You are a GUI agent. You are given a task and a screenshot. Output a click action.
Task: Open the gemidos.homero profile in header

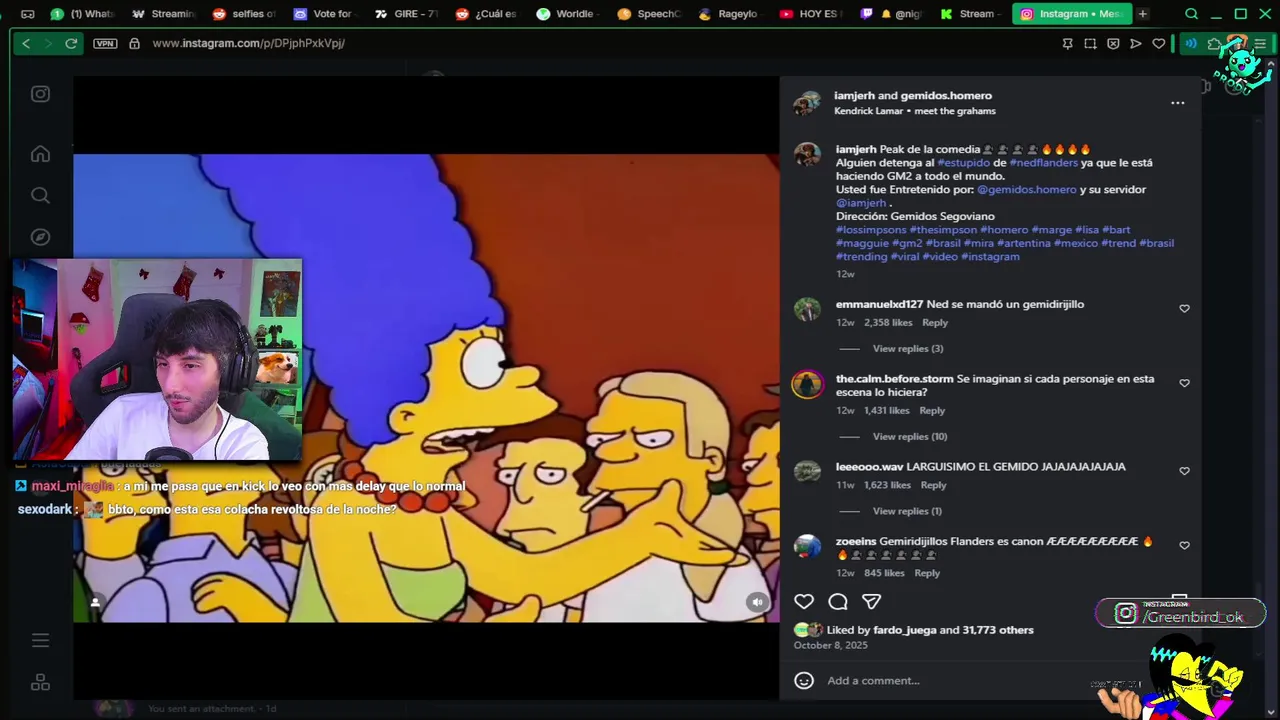click(947, 96)
